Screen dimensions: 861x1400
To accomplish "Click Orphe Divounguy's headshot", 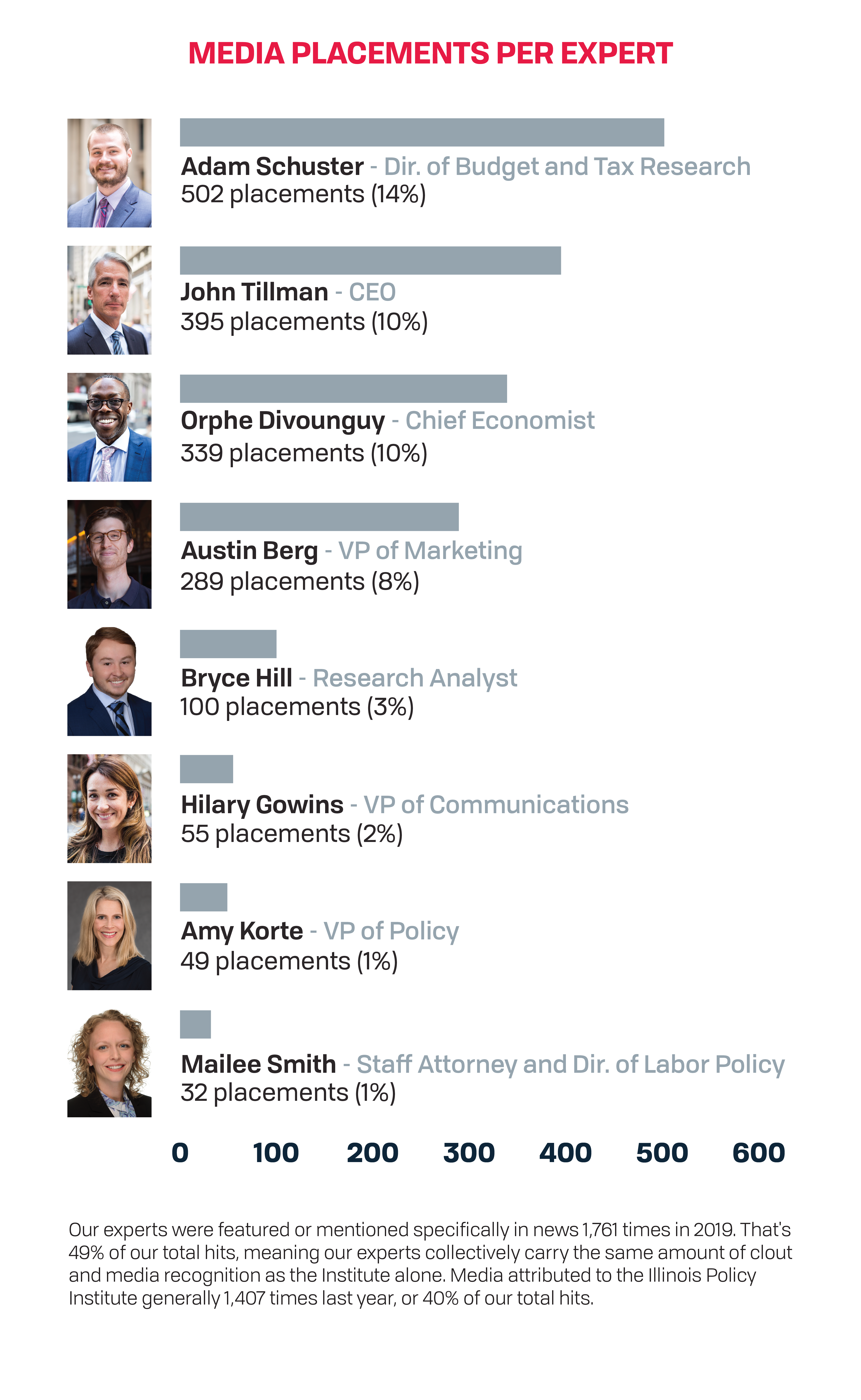I will point(109,427).
